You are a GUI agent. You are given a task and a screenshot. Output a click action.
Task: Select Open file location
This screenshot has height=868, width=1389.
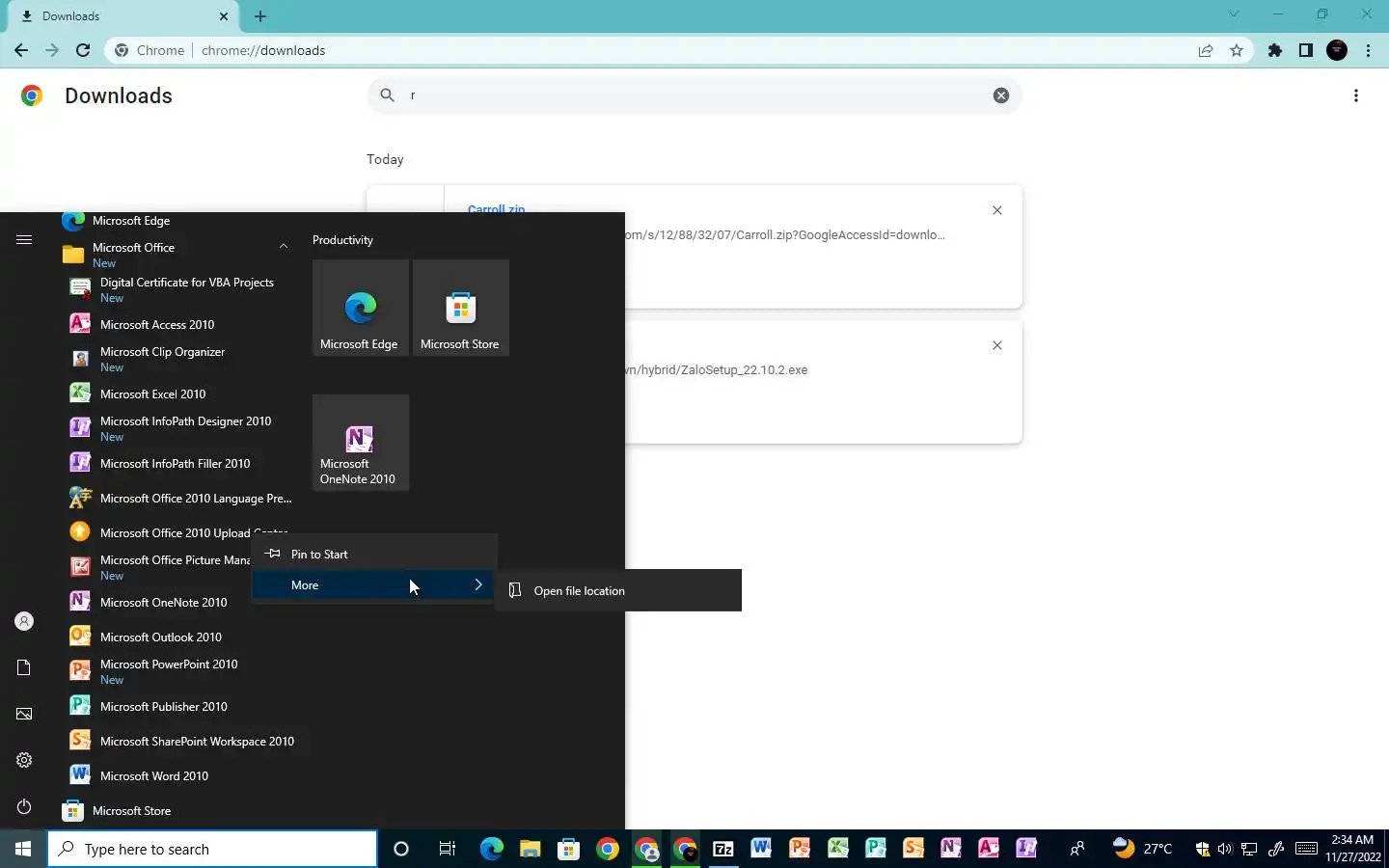pyautogui.click(x=618, y=590)
